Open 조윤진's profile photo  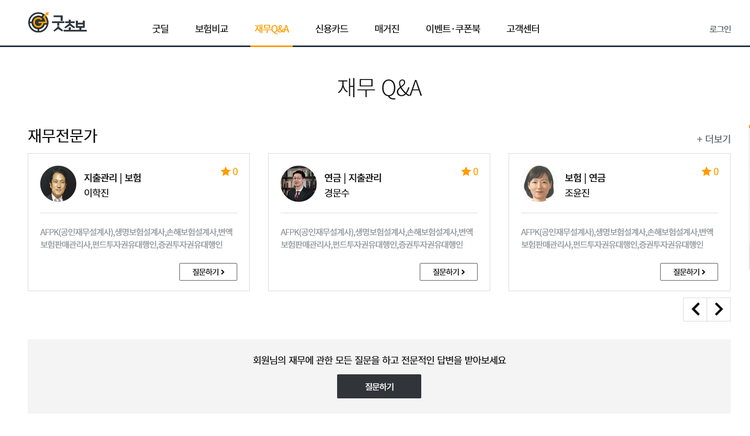pos(539,184)
